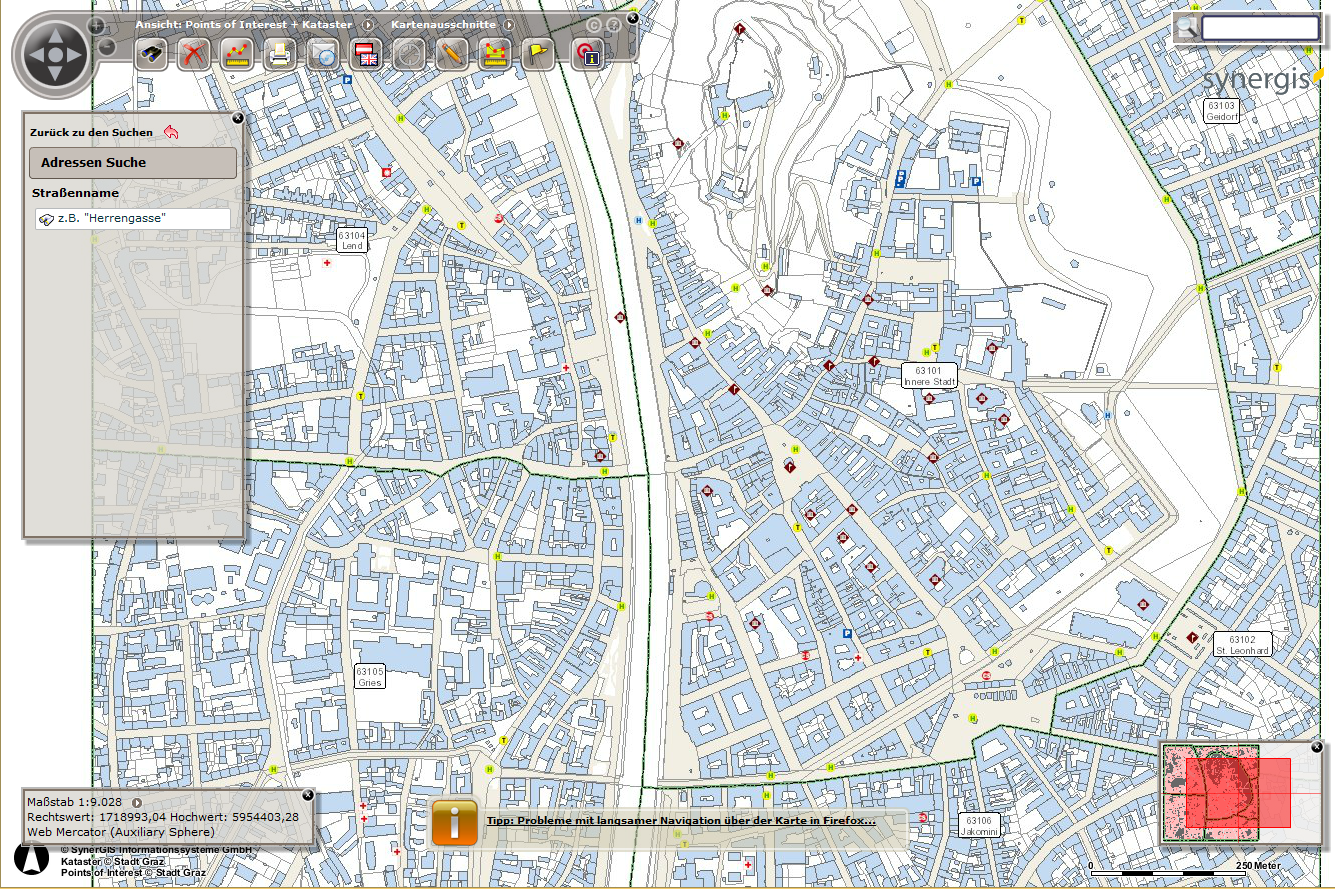This screenshot has width=1335, height=889.
Task: Open the line measurement tool
Action: tap(236, 55)
